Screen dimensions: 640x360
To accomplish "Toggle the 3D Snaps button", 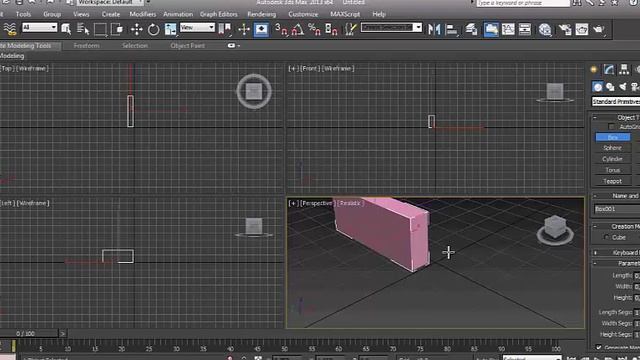I will tap(281, 29).
